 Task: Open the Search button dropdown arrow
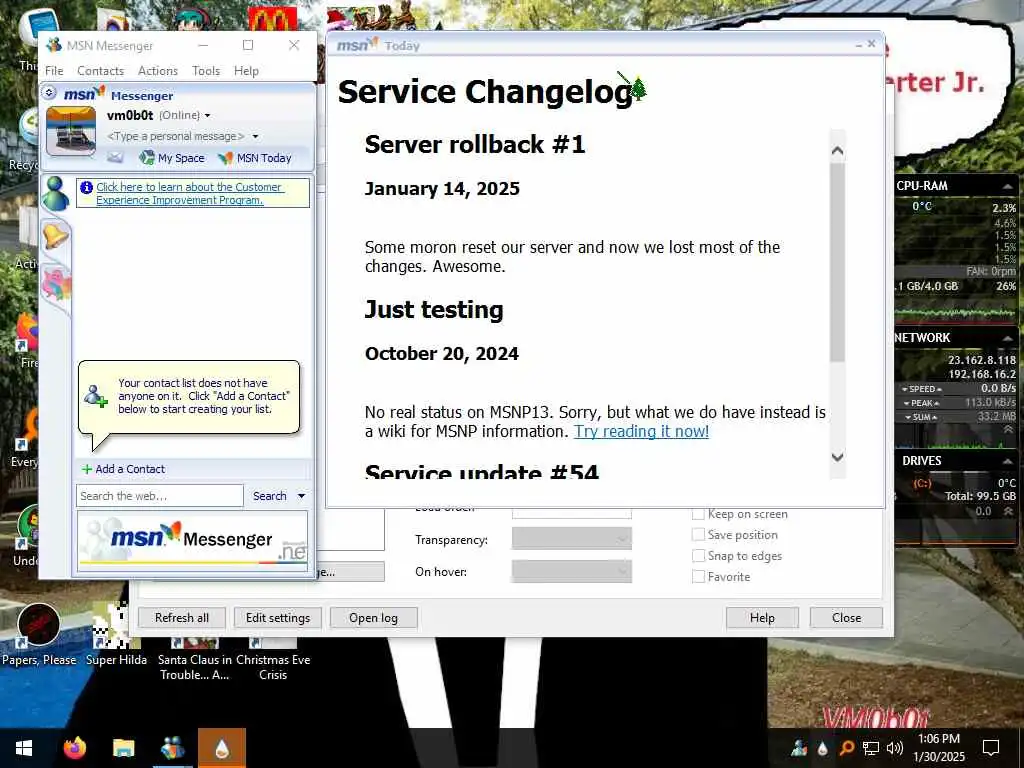coord(301,496)
